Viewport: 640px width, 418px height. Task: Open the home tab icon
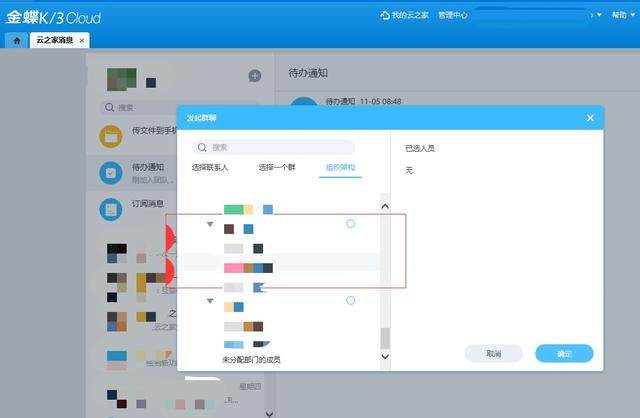tap(17, 40)
